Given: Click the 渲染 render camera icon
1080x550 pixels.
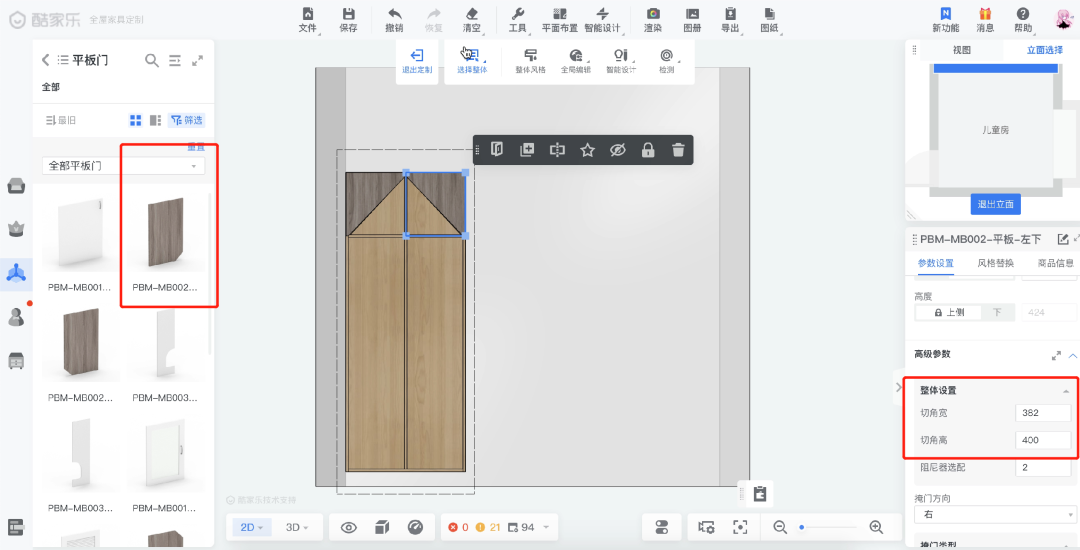Looking at the screenshot, I should point(653,14).
